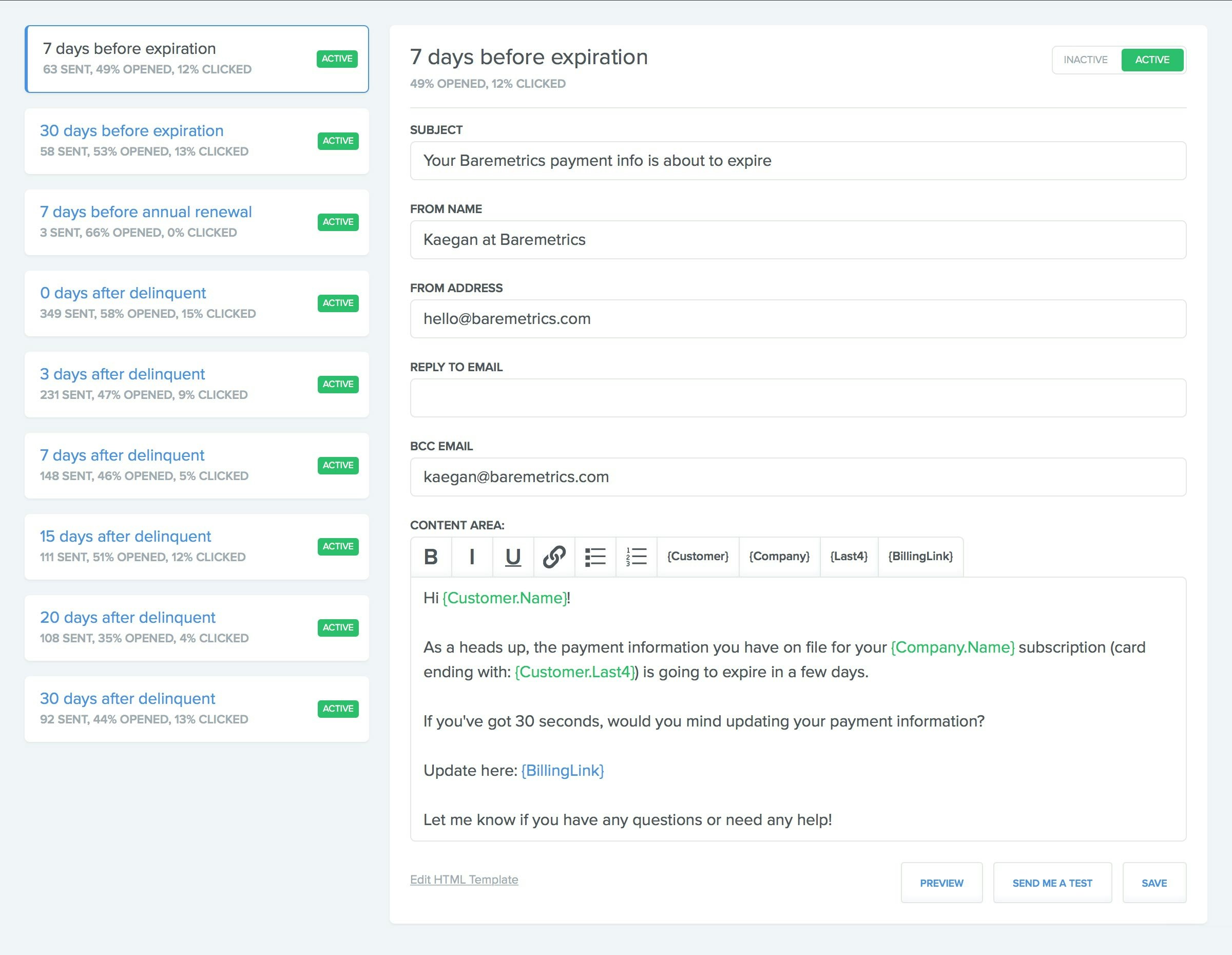Open the 30 days before expiration email
The image size is (1232, 955).
[x=131, y=131]
